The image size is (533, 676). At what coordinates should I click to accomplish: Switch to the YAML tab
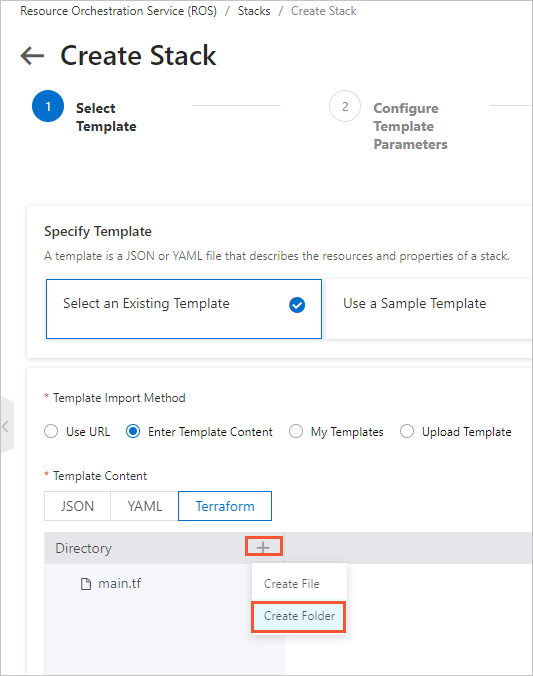coord(144,506)
